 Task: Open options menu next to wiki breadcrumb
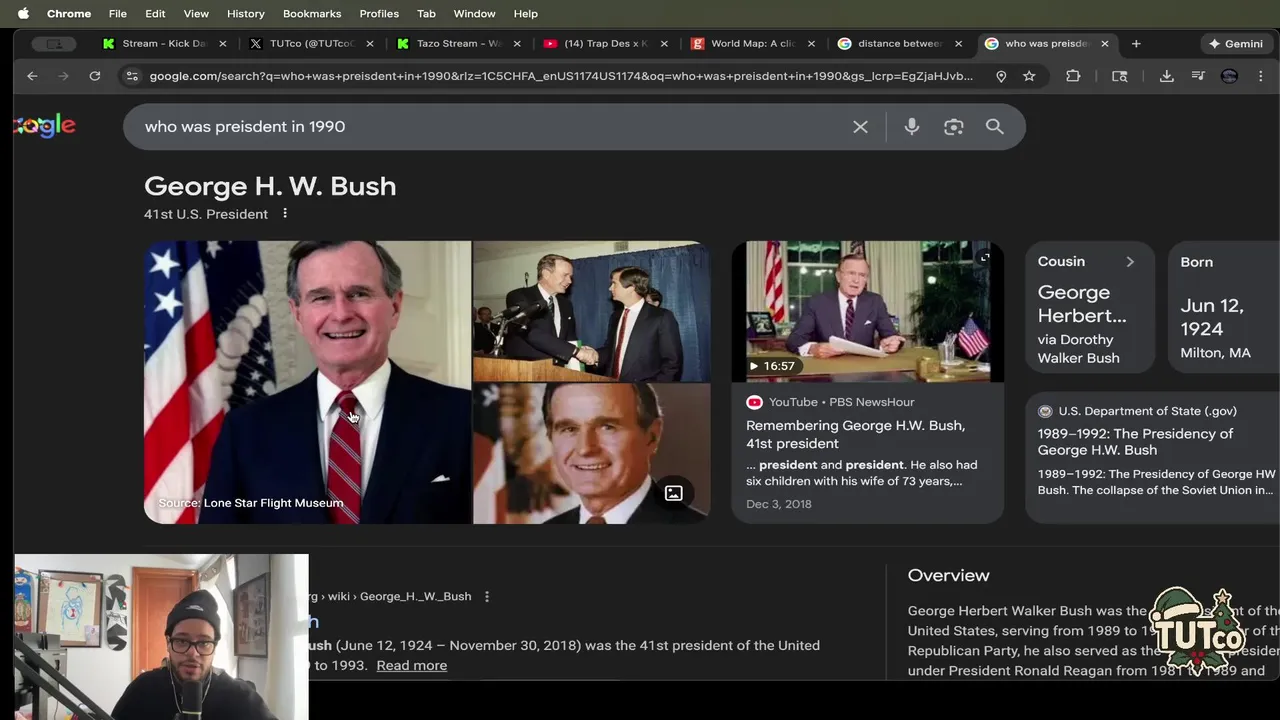pyautogui.click(x=487, y=597)
